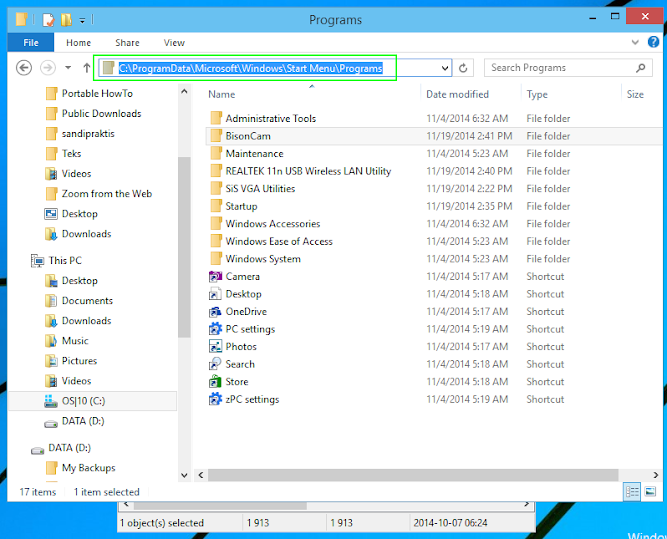Viewport: 667px width, 539px height.
Task: Open Zoom from the Web folder
Action: (x=107, y=194)
